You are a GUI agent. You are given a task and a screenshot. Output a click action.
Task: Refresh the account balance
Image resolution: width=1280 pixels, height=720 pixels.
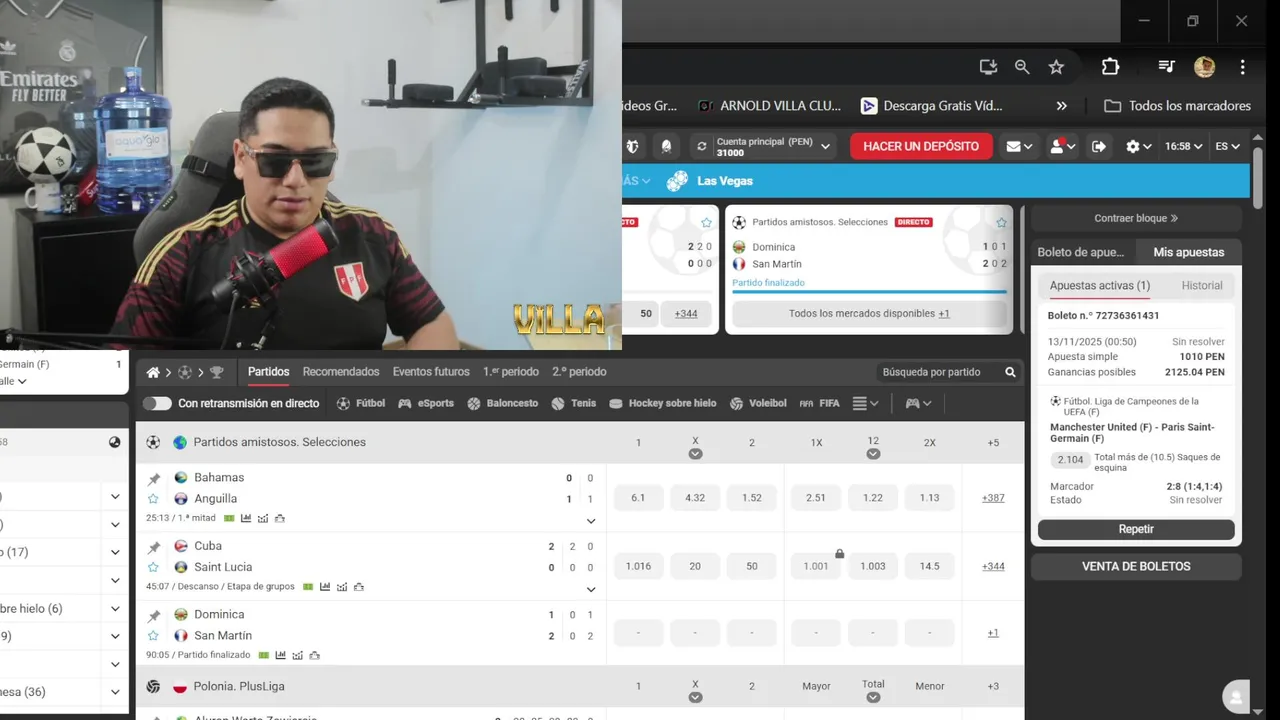pyautogui.click(x=701, y=146)
